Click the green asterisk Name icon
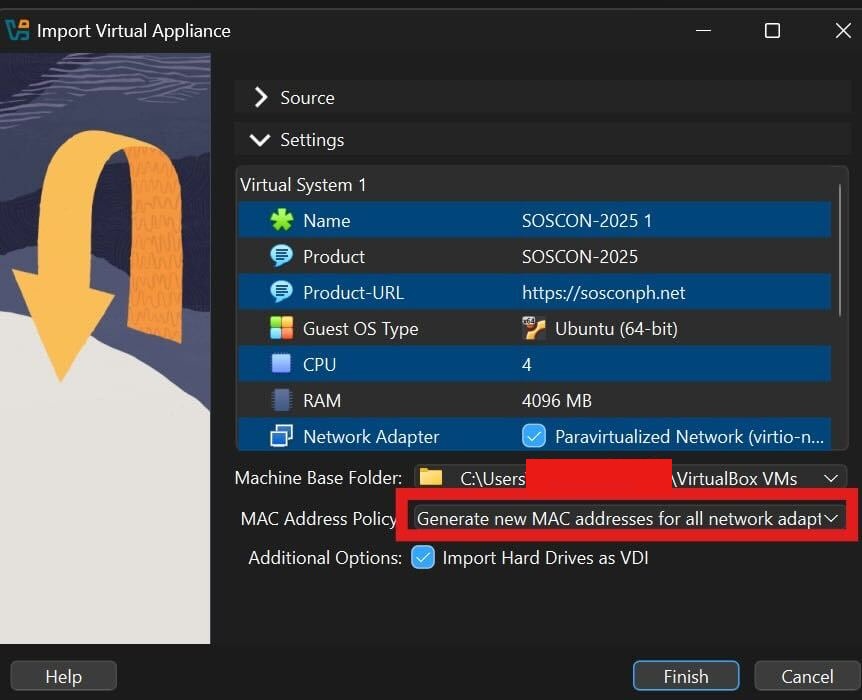 click(x=282, y=221)
